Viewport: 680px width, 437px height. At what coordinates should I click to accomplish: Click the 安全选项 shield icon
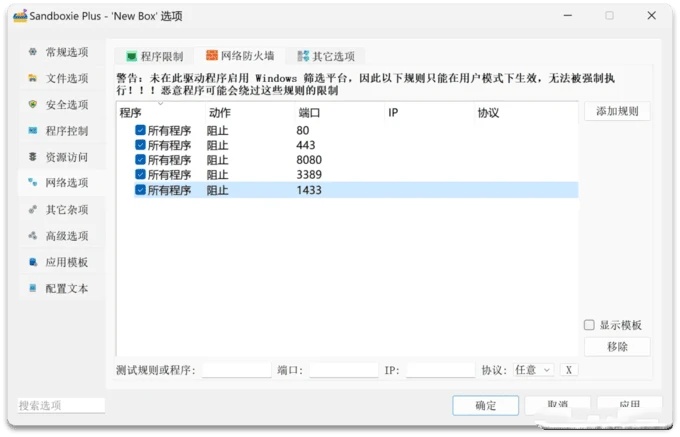33,104
